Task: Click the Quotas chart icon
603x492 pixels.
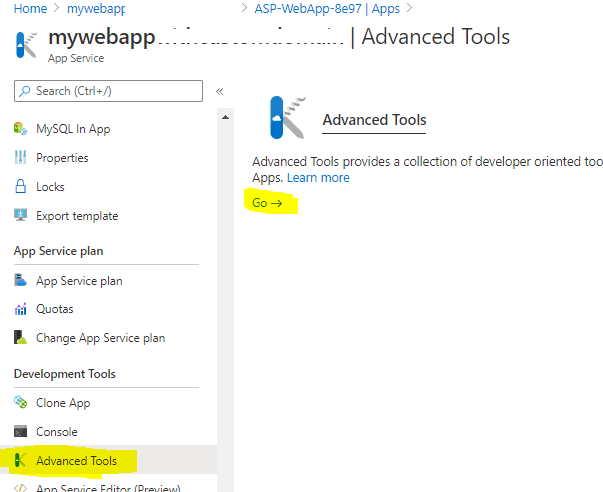Action: point(20,309)
